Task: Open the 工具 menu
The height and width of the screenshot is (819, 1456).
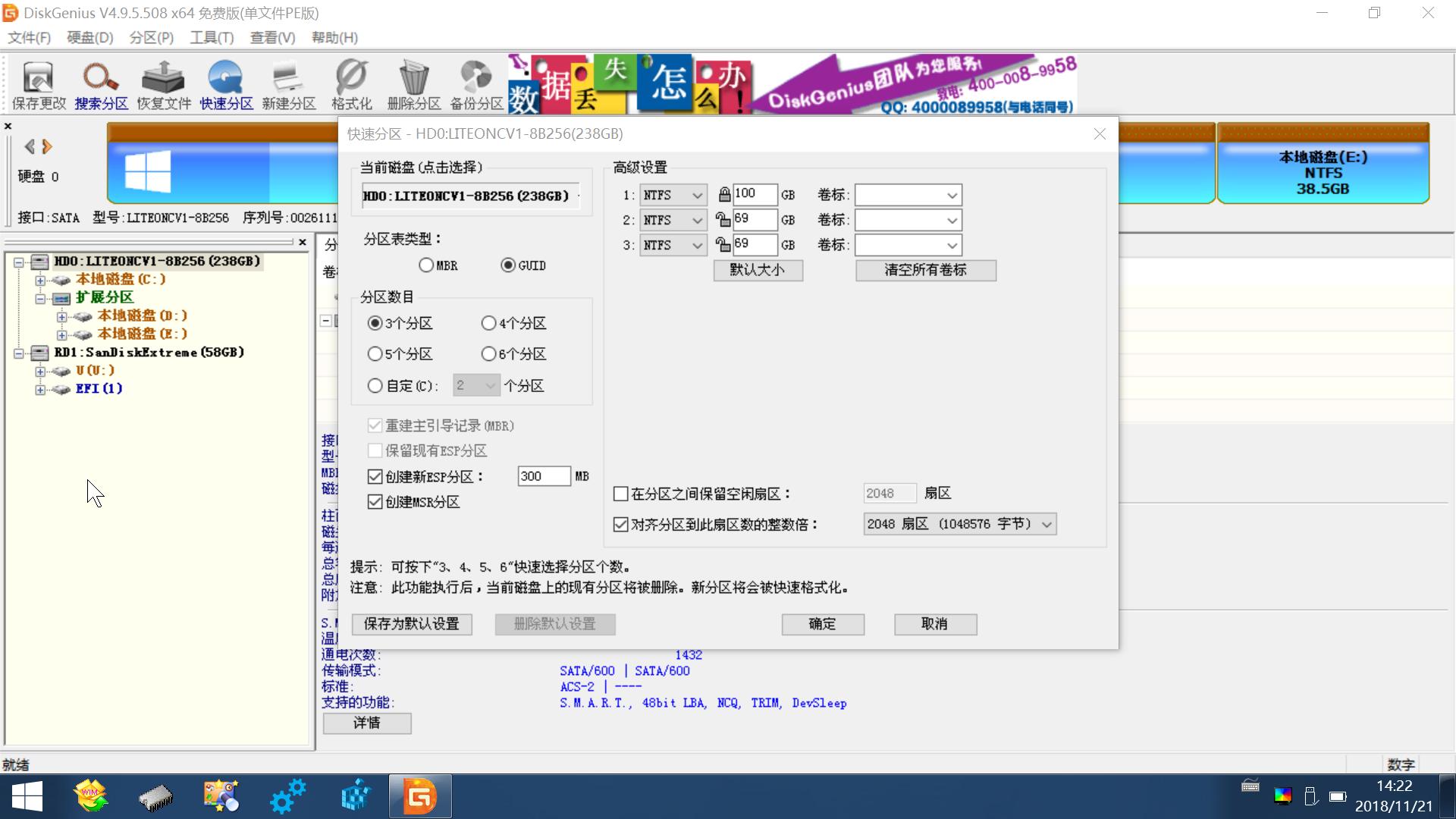Action: tap(211, 37)
